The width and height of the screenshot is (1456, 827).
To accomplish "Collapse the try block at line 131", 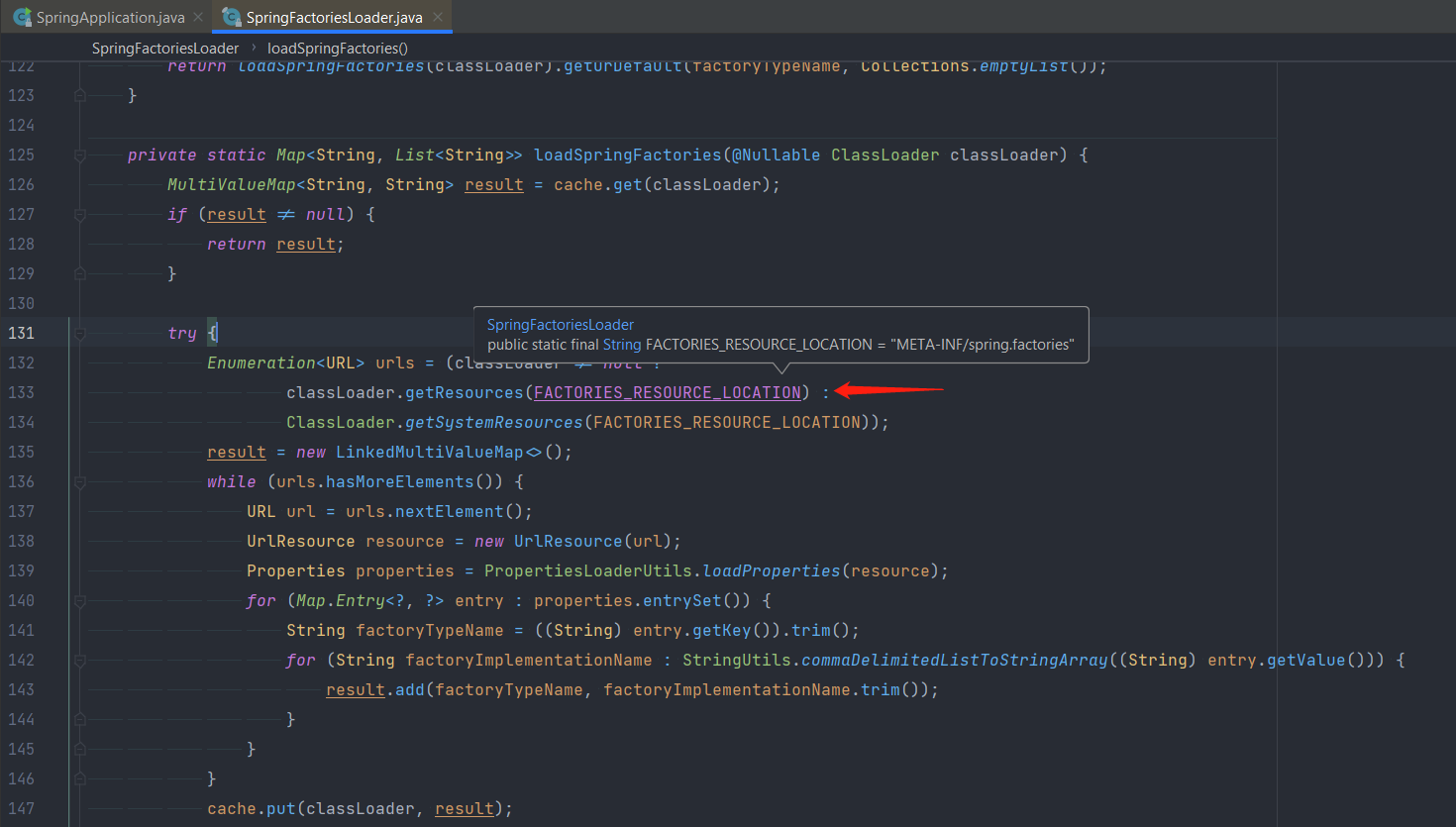I will pyautogui.click(x=80, y=333).
